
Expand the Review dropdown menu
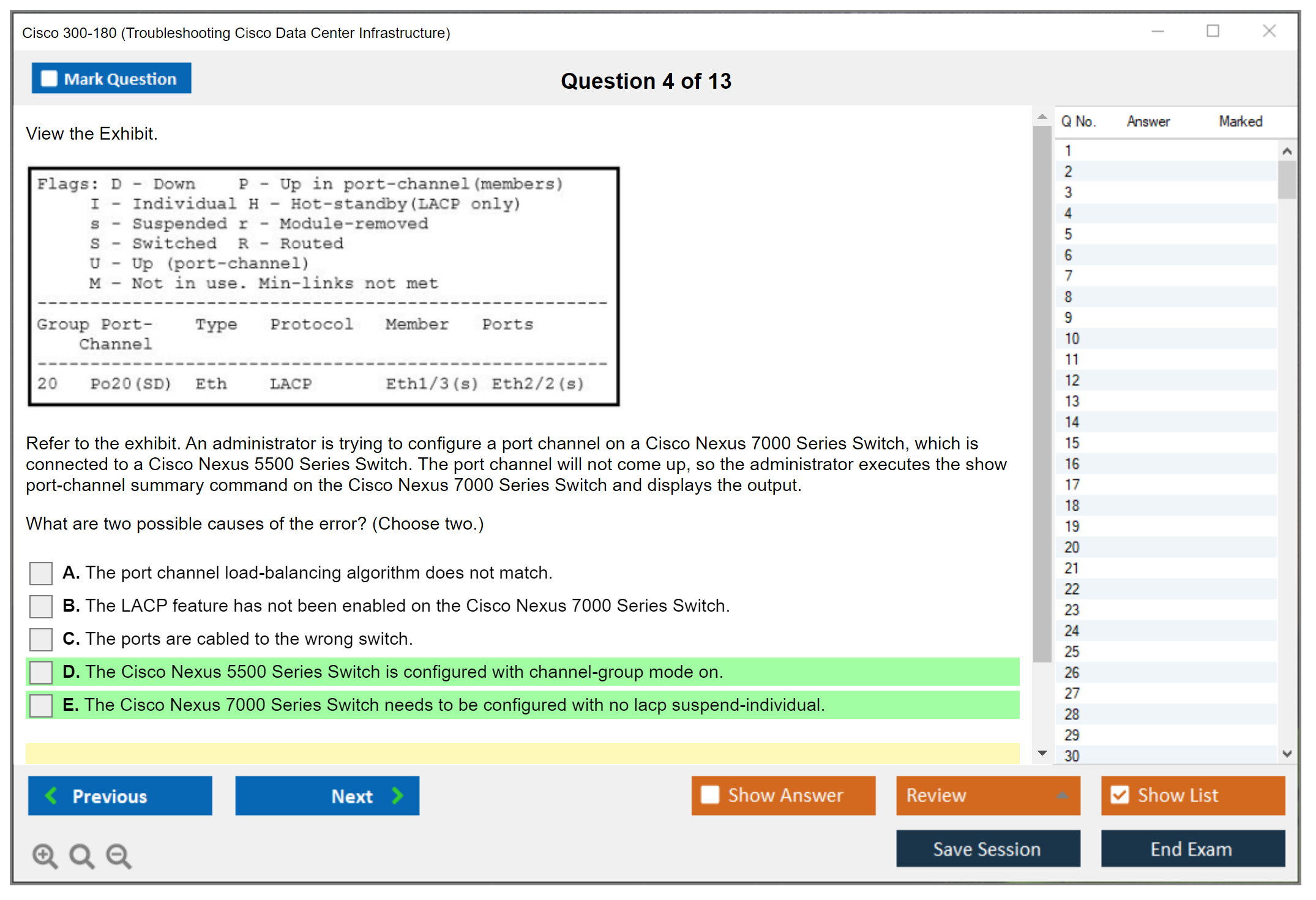tap(1062, 795)
